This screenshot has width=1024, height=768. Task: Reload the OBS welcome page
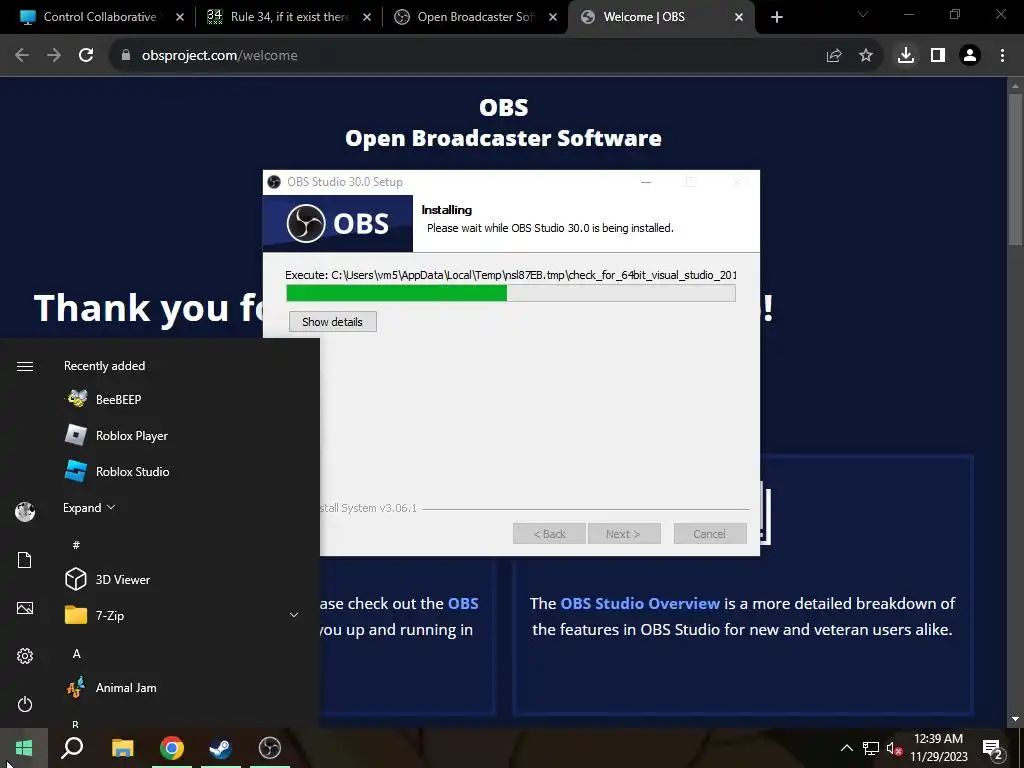[86, 56]
